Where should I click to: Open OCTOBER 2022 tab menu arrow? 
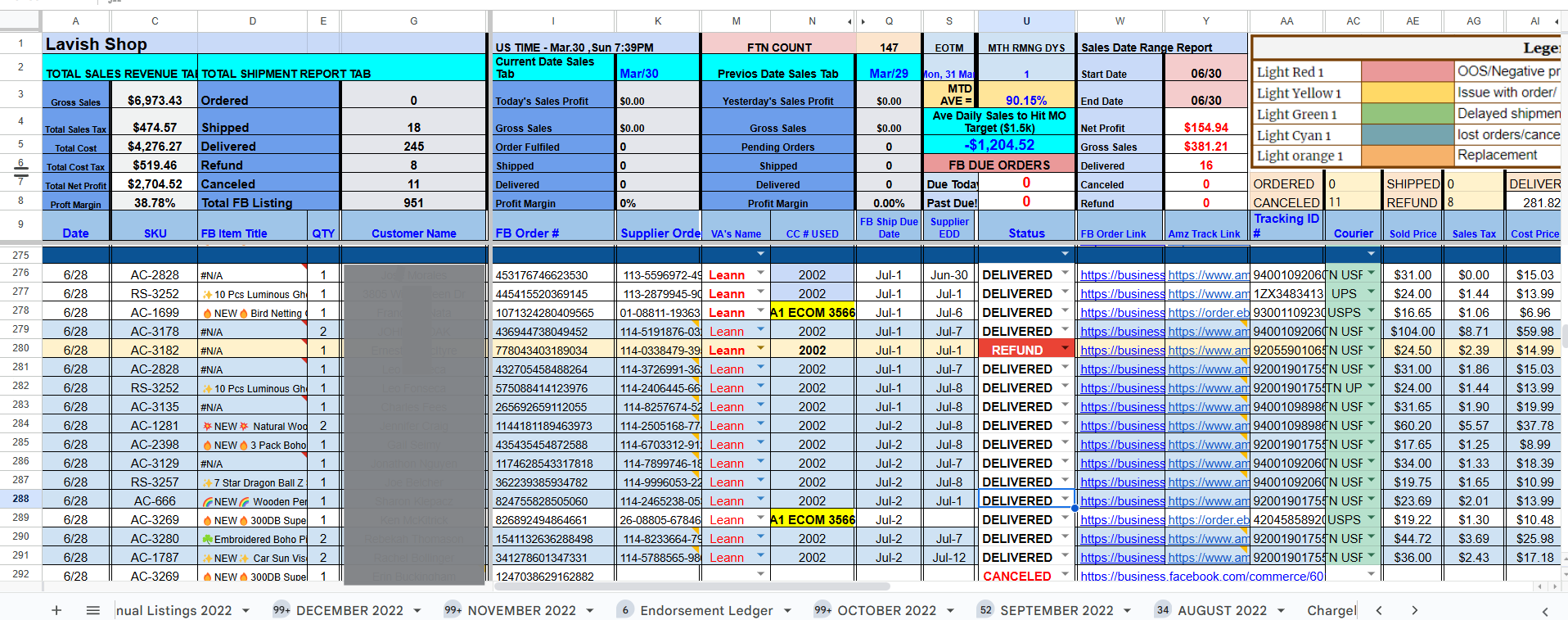point(950,611)
